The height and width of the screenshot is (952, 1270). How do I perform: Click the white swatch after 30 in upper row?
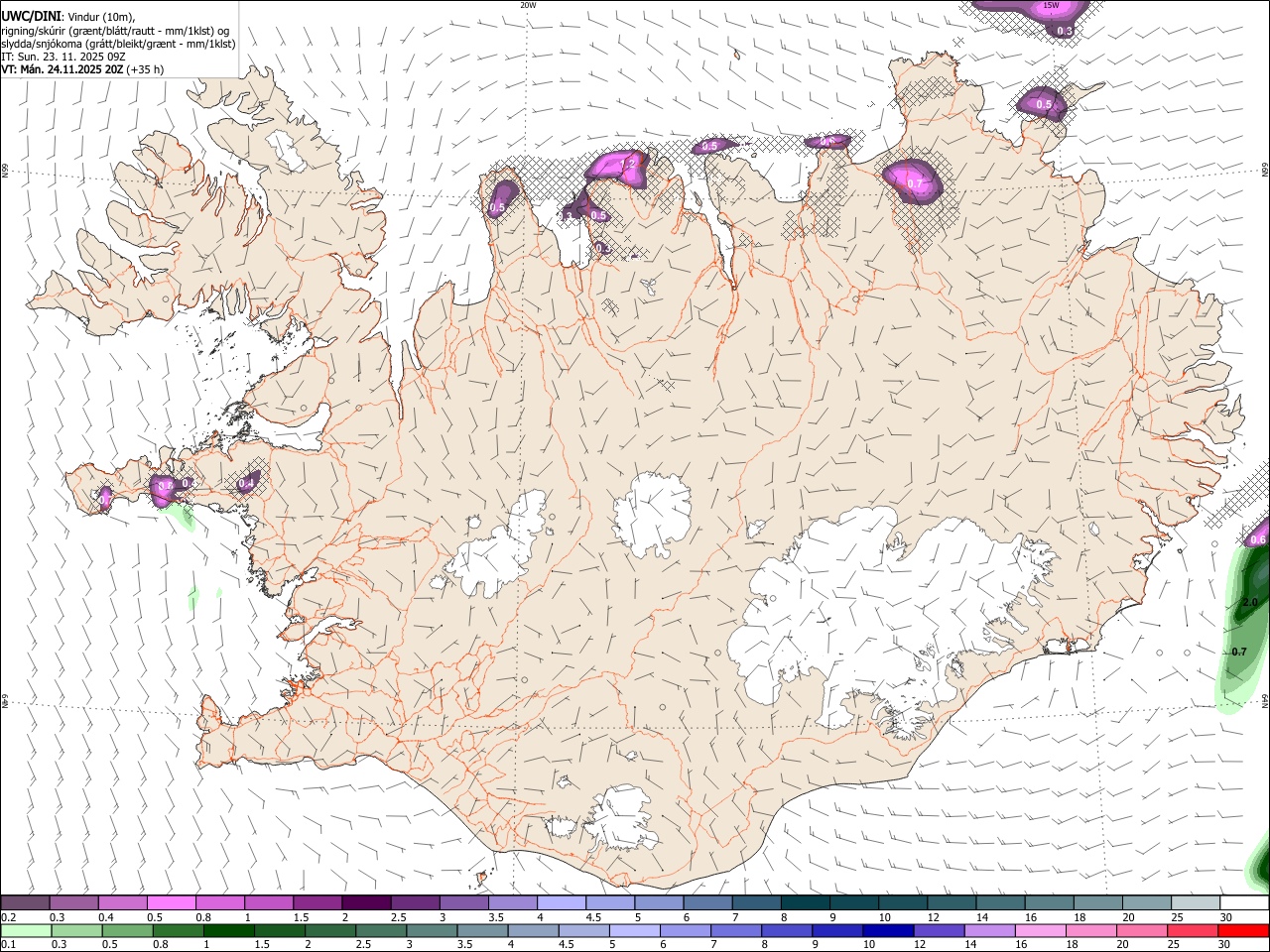point(1244,902)
